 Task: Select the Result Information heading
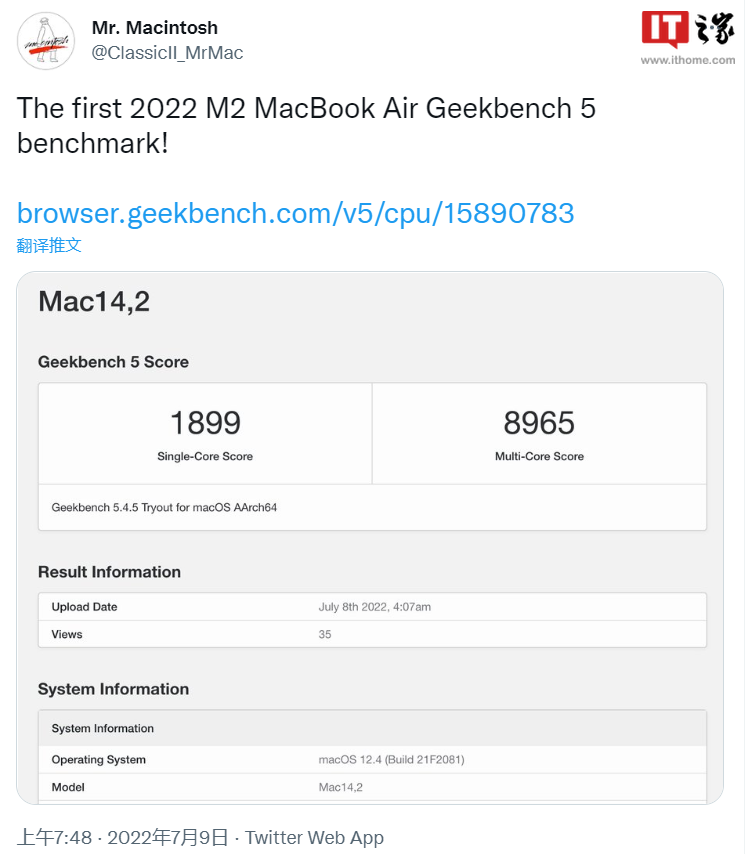click(109, 572)
